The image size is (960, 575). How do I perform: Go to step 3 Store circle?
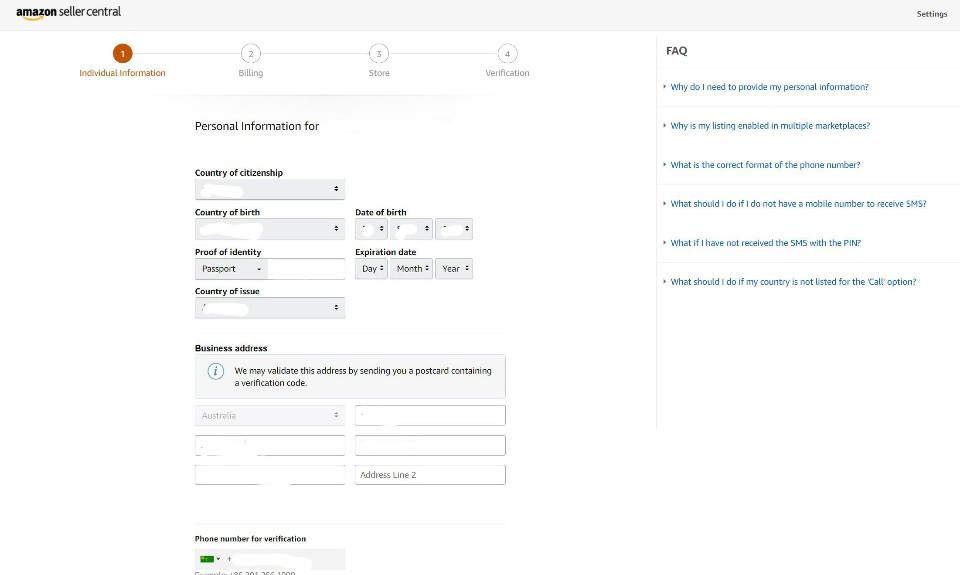[x=379, y=54]
